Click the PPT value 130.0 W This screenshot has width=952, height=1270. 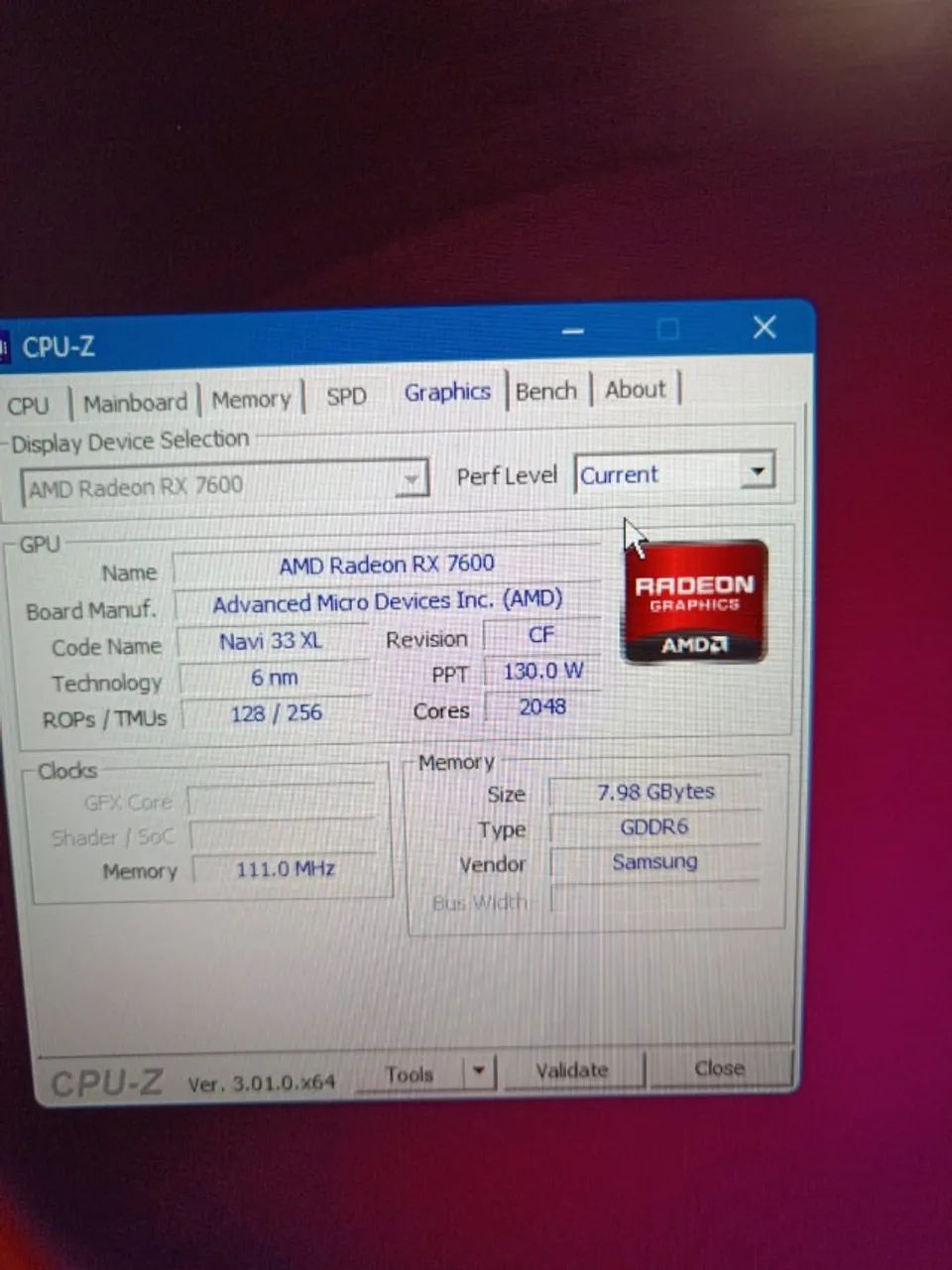click(x=543, y=671)
